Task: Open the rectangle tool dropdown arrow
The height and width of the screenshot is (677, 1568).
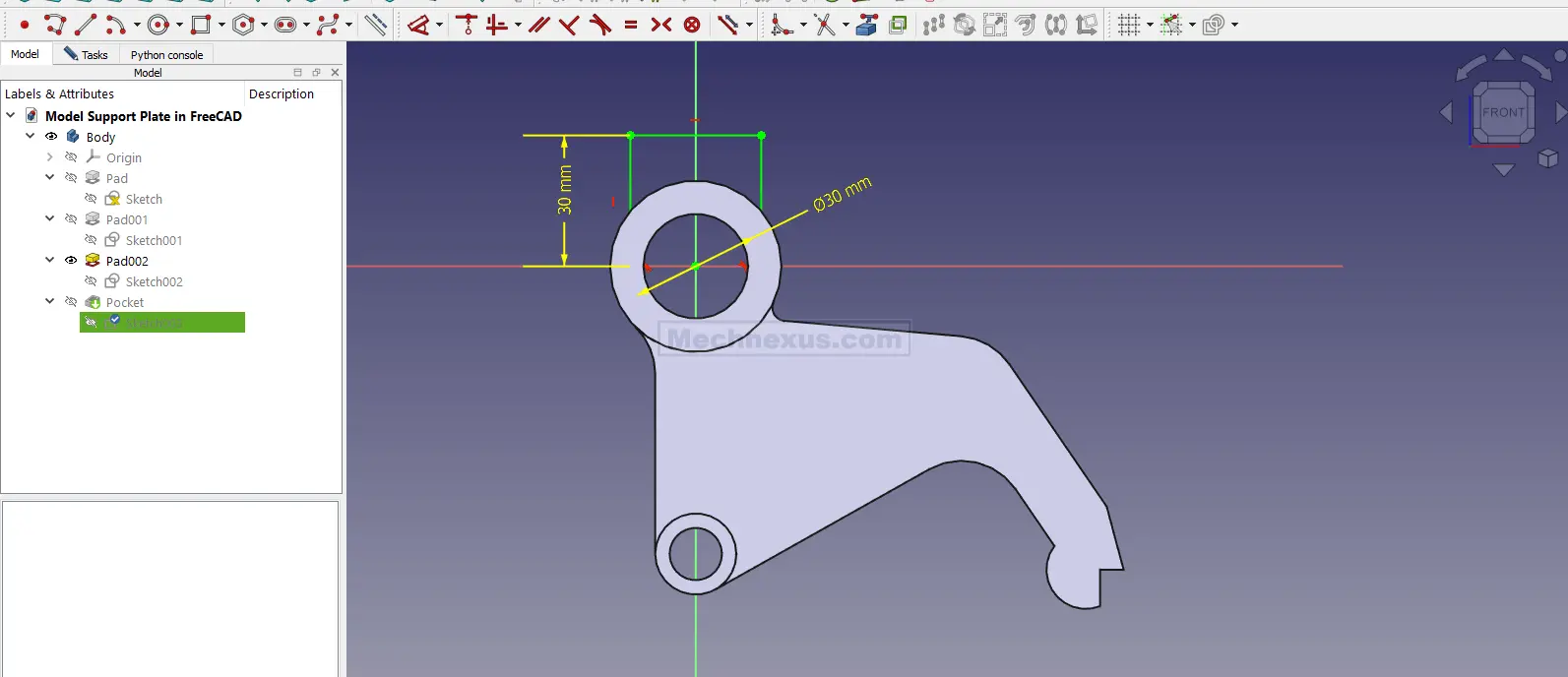Action: (x=221, y=25)
